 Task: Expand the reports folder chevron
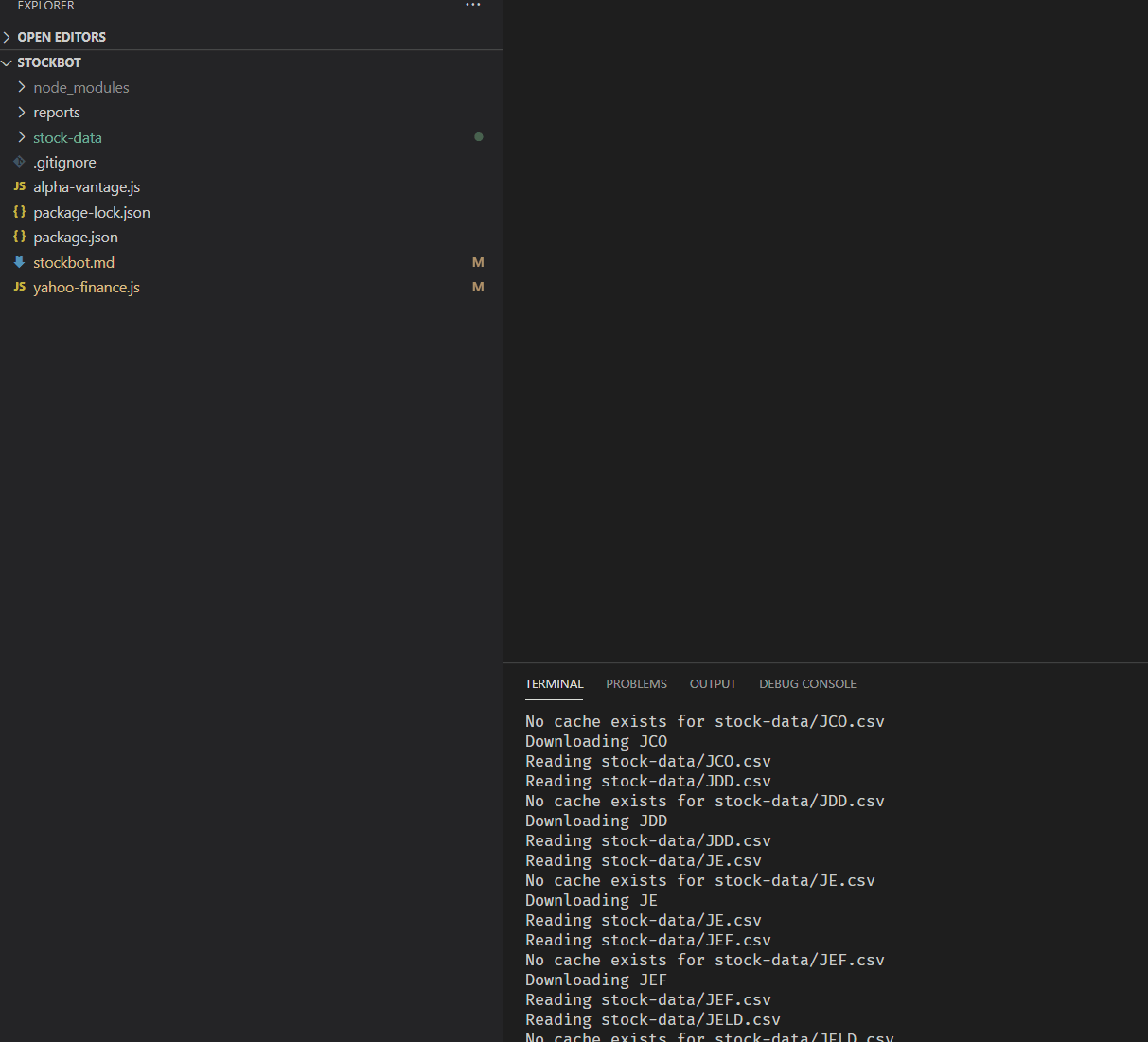pyautogui.click(x=22, y=112)
